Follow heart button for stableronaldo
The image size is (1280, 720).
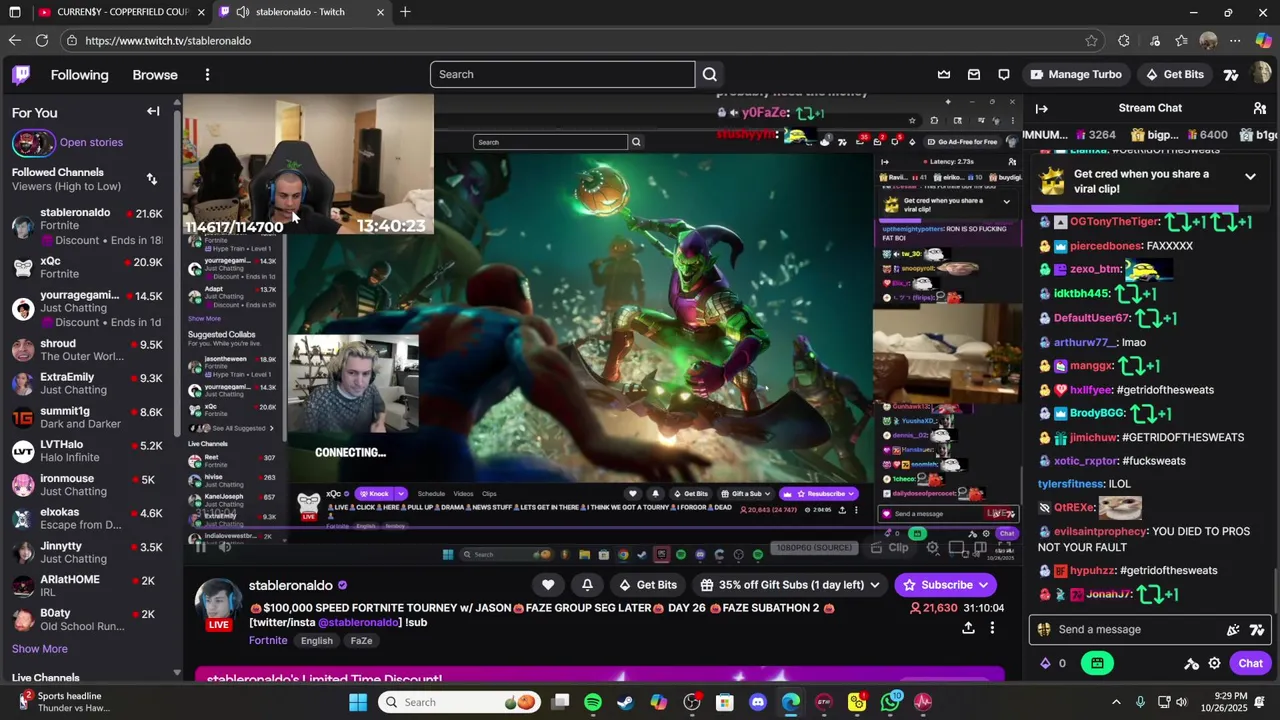(548, 585)
